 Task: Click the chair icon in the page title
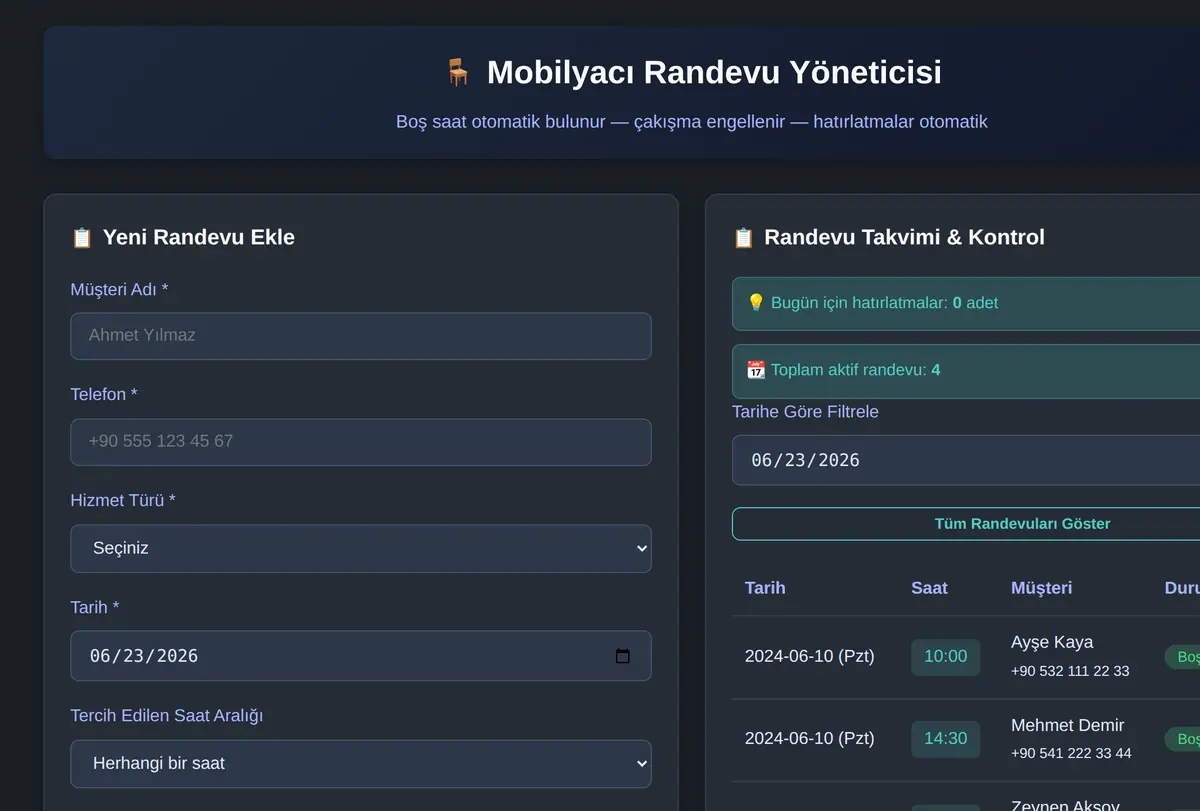458,72
